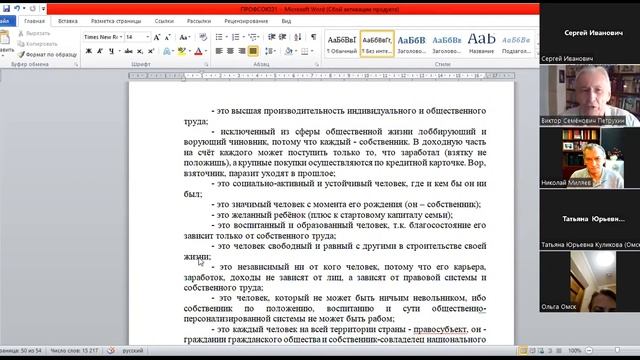Toggle underline Ч formatting
The height and width of the screenshot is (360, 640).
click(111, 51)
